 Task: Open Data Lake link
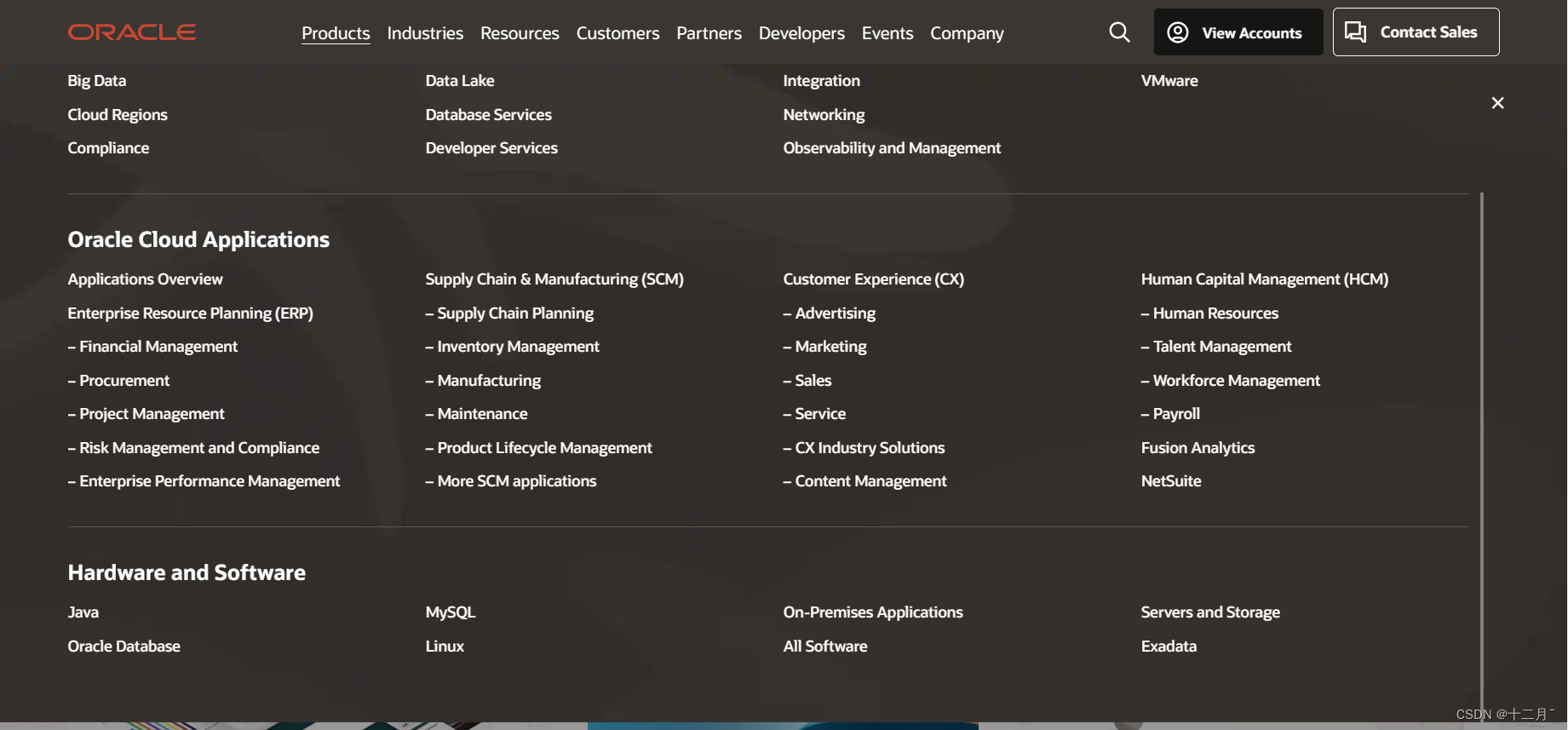(x=460, y=81)
